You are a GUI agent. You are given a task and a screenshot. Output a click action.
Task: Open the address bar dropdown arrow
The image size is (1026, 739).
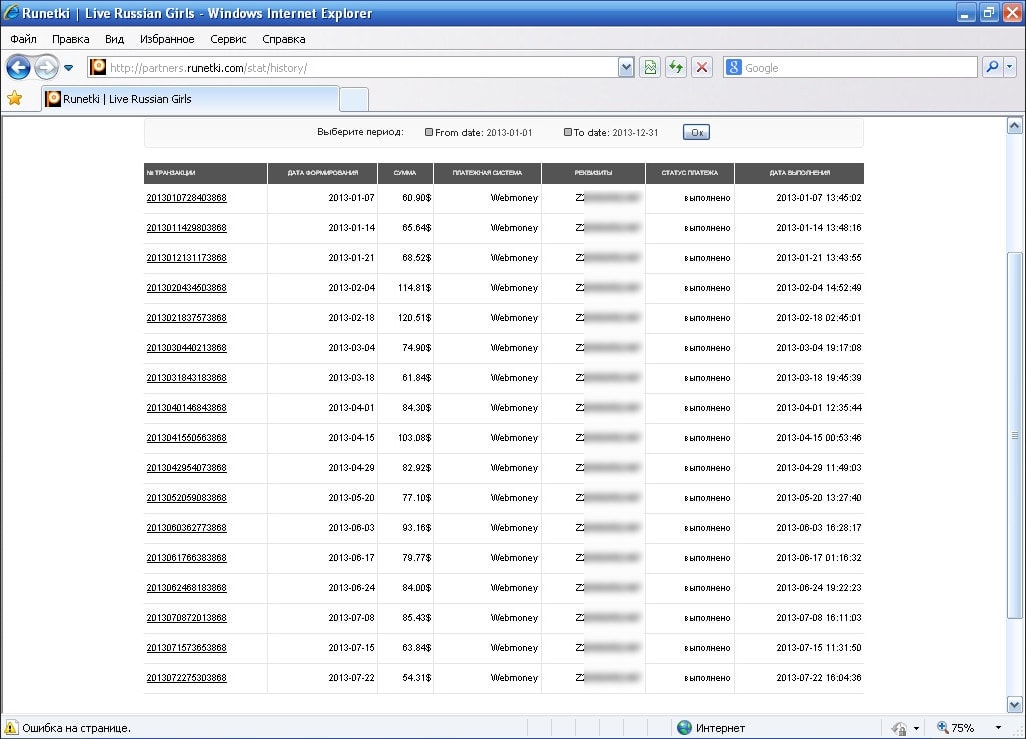[626, 68]
